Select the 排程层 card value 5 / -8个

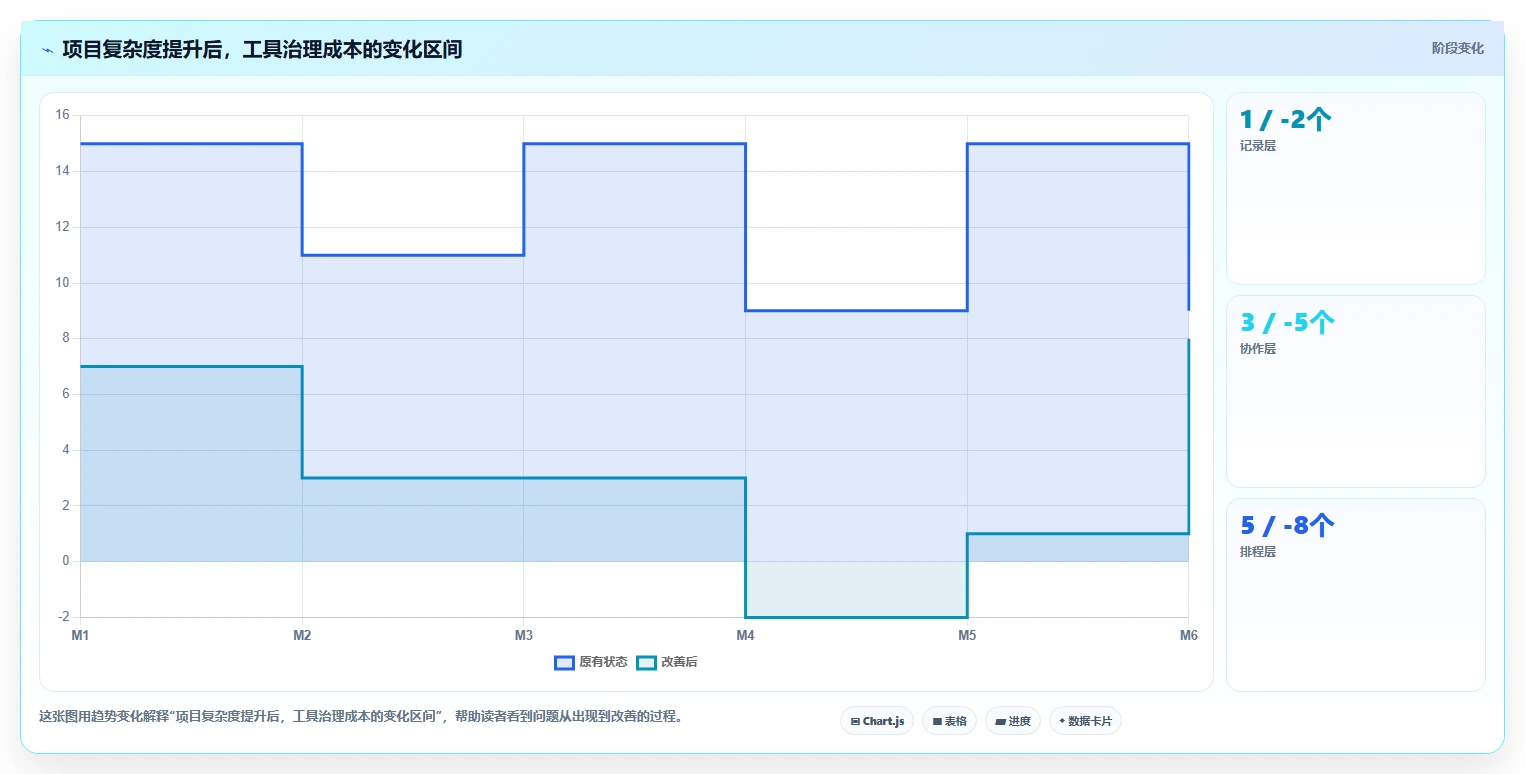click(x=1288, y=526)
